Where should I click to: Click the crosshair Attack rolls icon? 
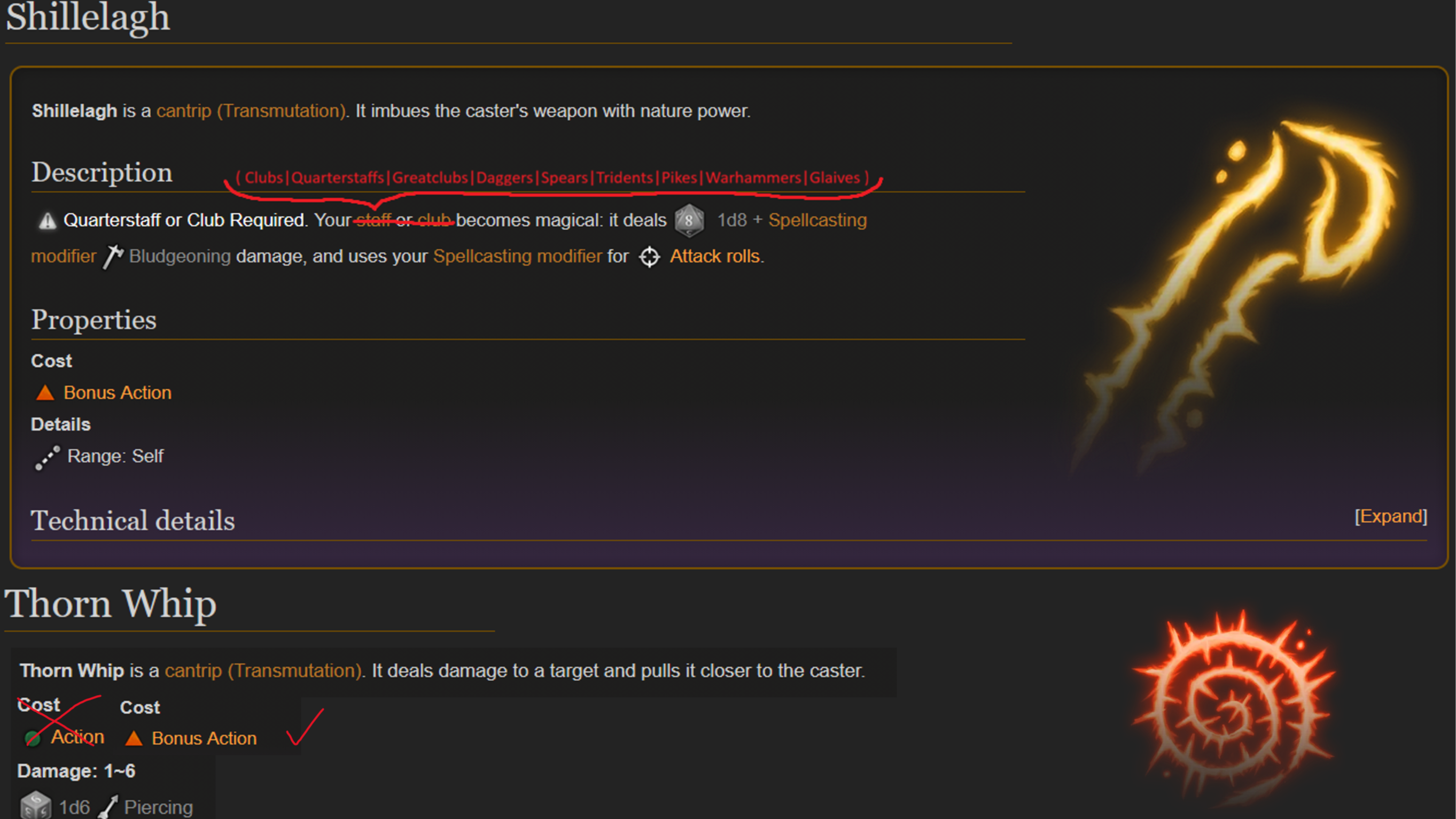click(649, 257)
